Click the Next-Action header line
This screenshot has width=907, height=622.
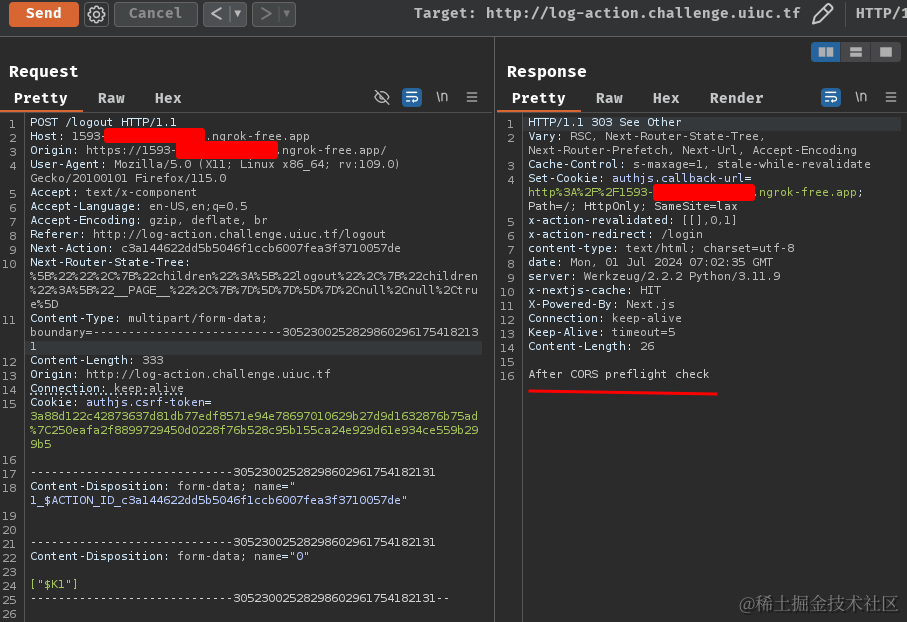[215, 248]
